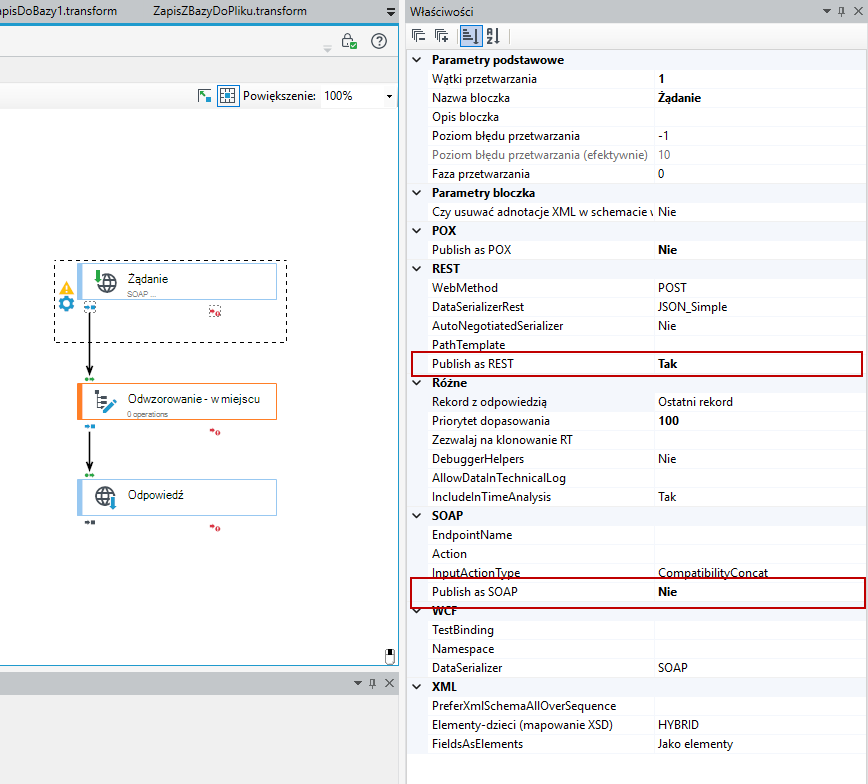Pin the Właściwości panel
This screenshot has width=868, height=784.
[x=841, y=11]
